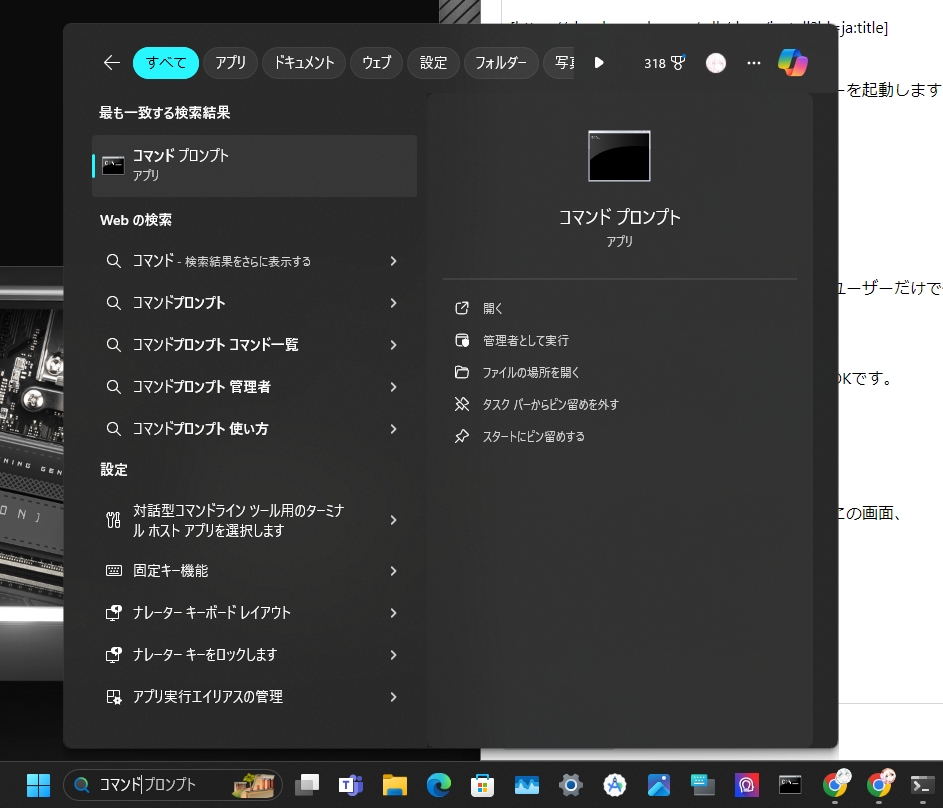Switch to the ドキュメント filter tab
Image resolution: width=943 pixels, height=808 pixels.
tap(304, 63)
